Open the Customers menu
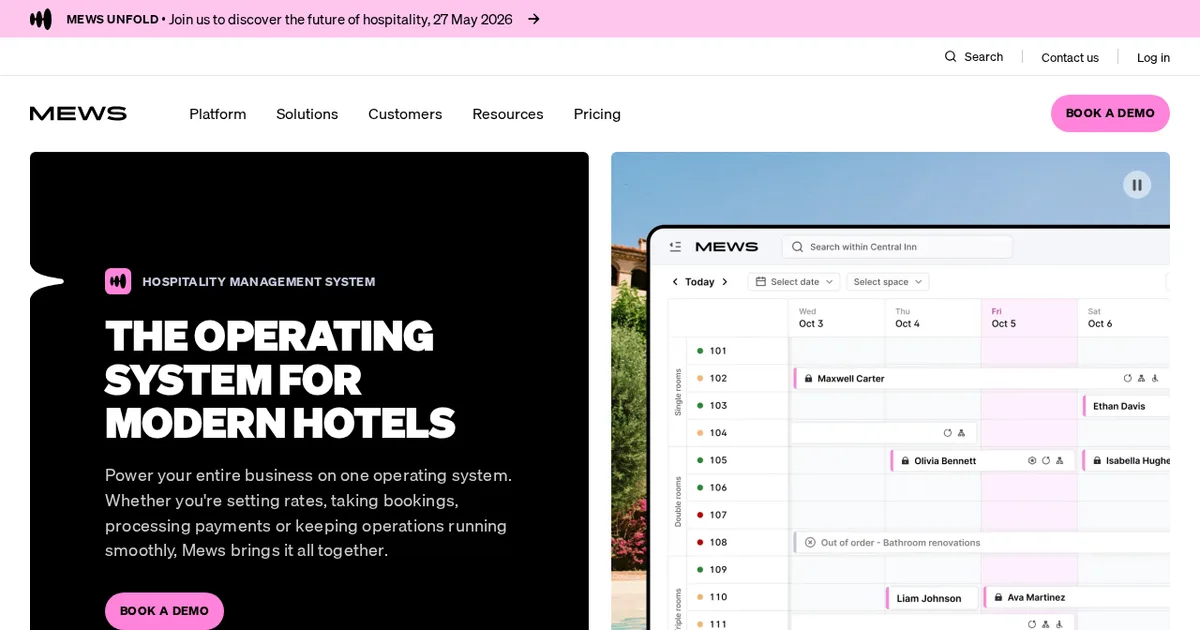Viewport: 1200px width, 630px height. (x=405, y=114)
